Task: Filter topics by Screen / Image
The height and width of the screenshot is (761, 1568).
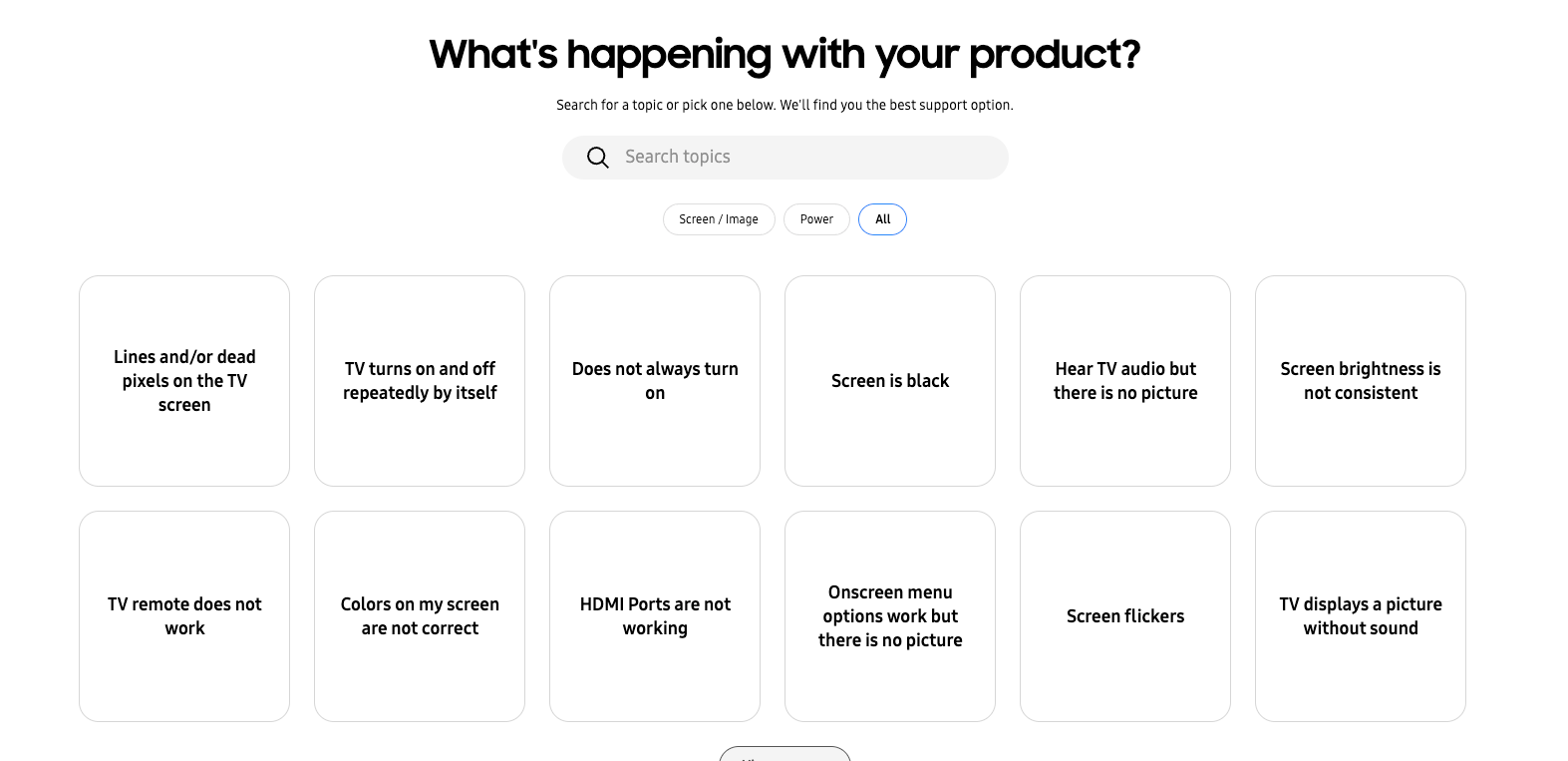Action: [719, 219]
